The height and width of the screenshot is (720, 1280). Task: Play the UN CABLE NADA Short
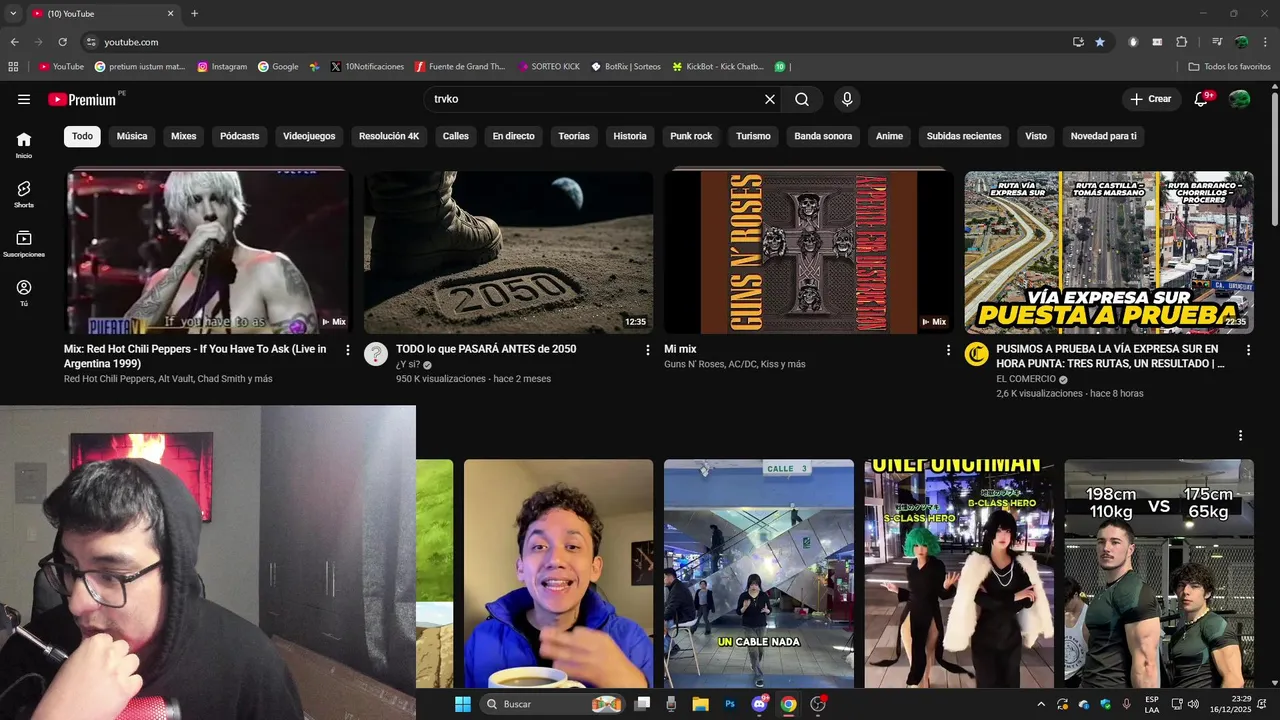[759, 574]
